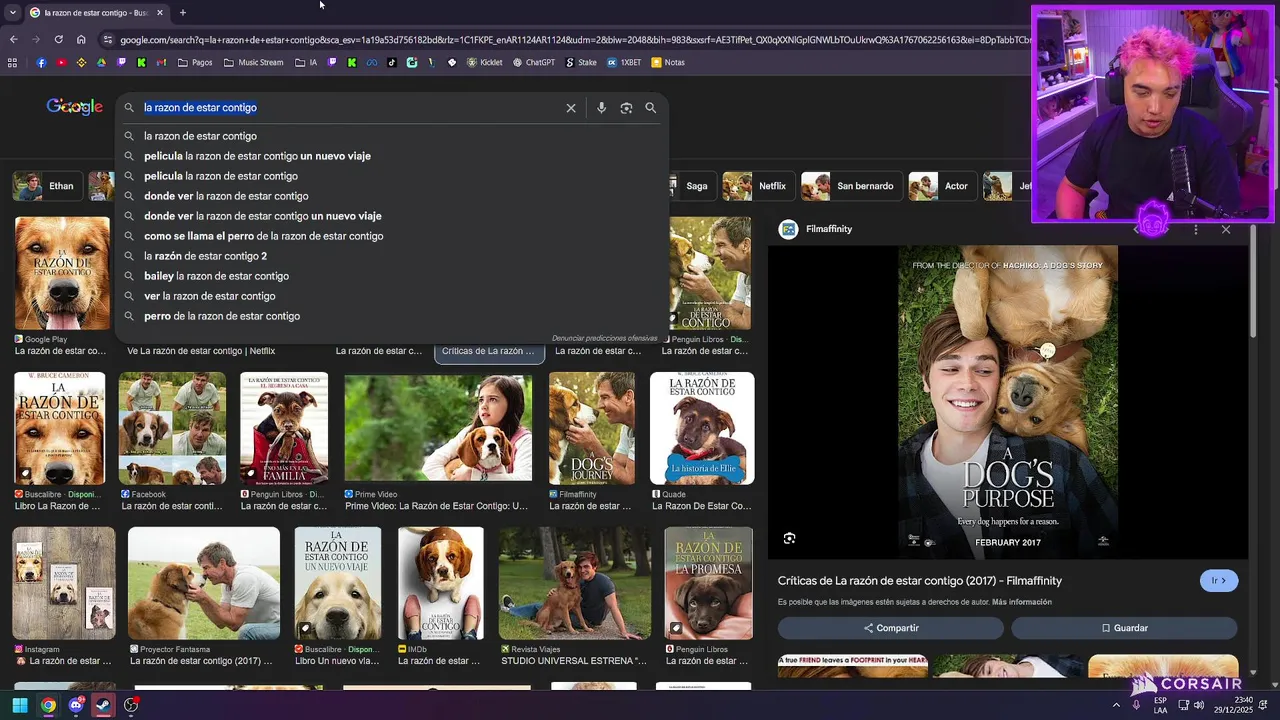1280x720 pixels.
Task: Select suggestion 'perro de la razon de estar contigo'
Action: coord(222,316)
